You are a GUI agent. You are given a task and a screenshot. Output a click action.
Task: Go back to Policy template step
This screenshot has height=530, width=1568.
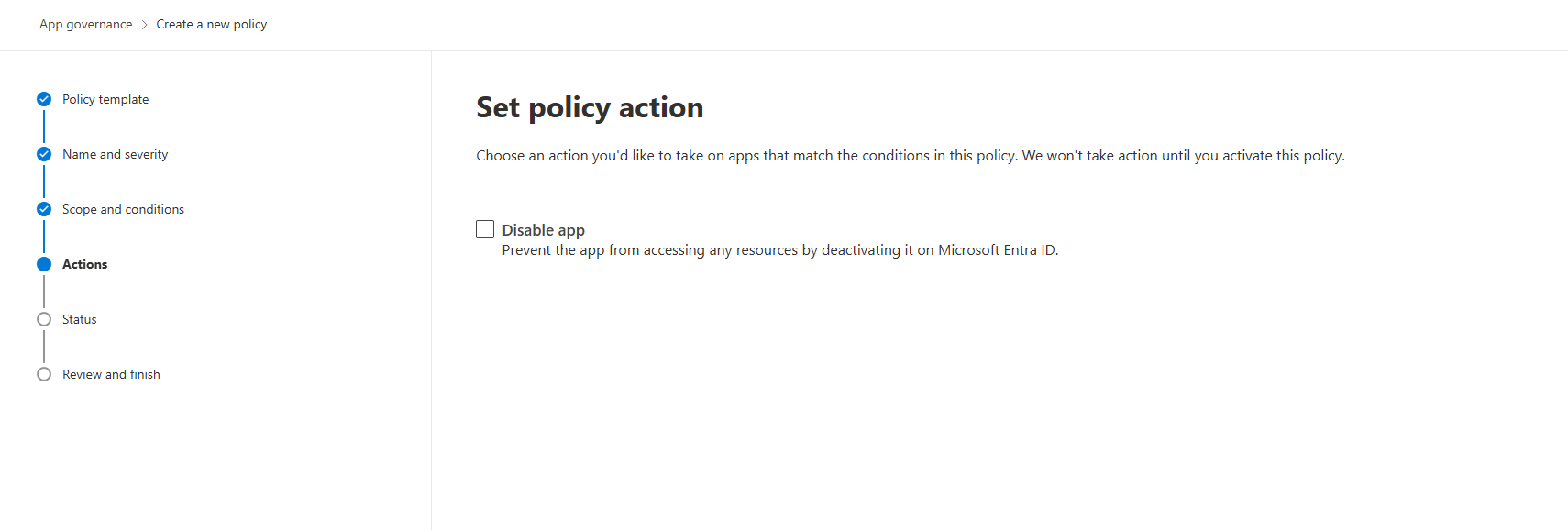click(105, 99)
